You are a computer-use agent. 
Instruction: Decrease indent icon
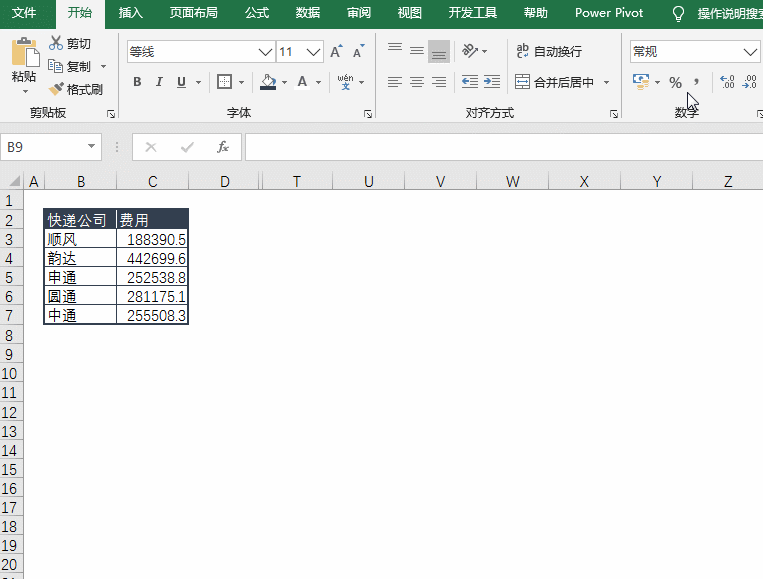[x=470, y=82]
